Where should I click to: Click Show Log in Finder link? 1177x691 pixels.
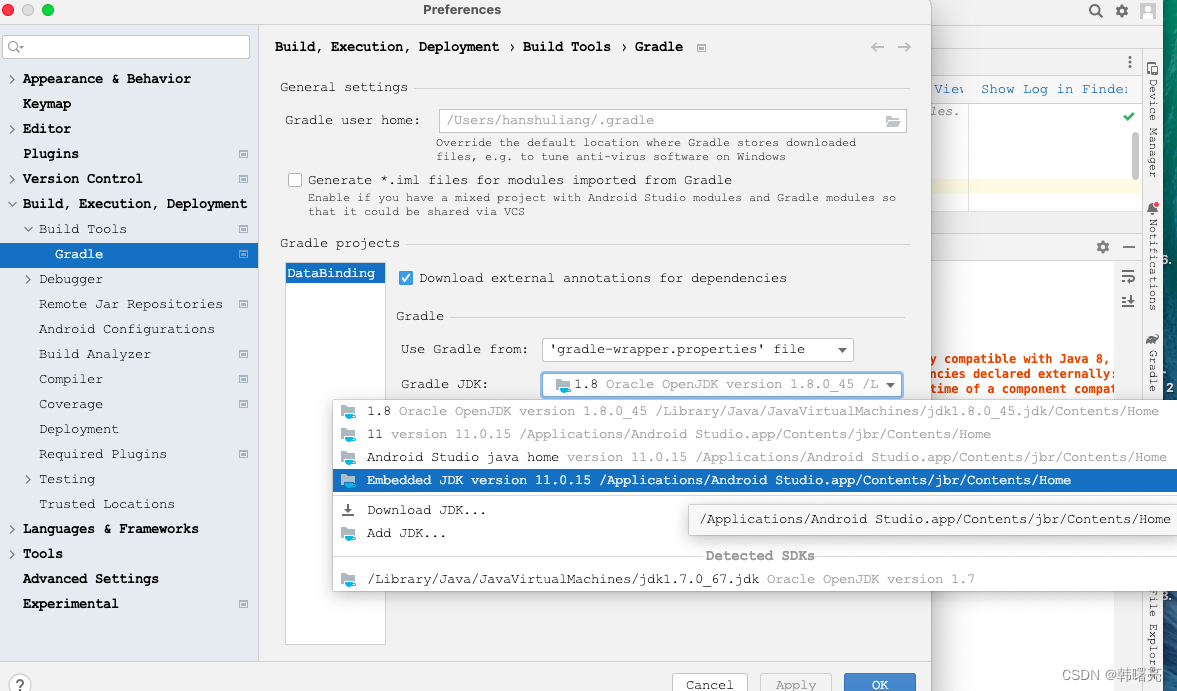(x=1054, y=89)
